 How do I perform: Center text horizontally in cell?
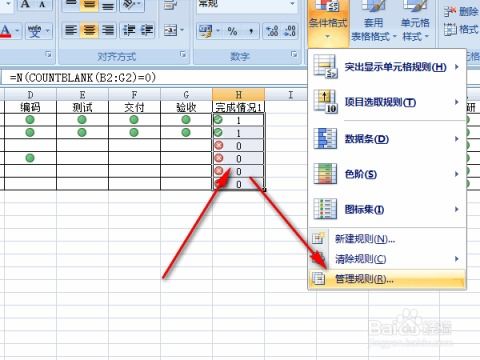(89, 31)
